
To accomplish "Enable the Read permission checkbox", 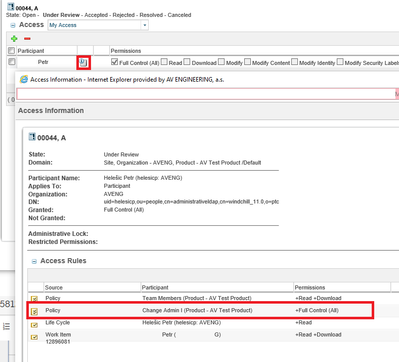I will (x=164, y=62).
